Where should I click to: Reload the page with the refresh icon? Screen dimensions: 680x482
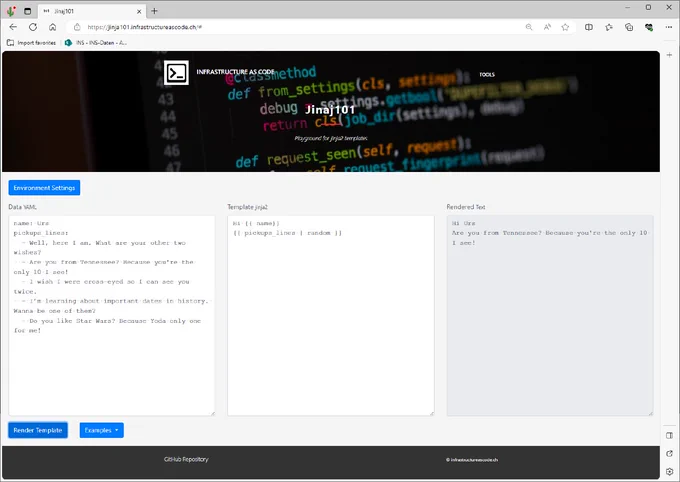click(x=33, y=27)
